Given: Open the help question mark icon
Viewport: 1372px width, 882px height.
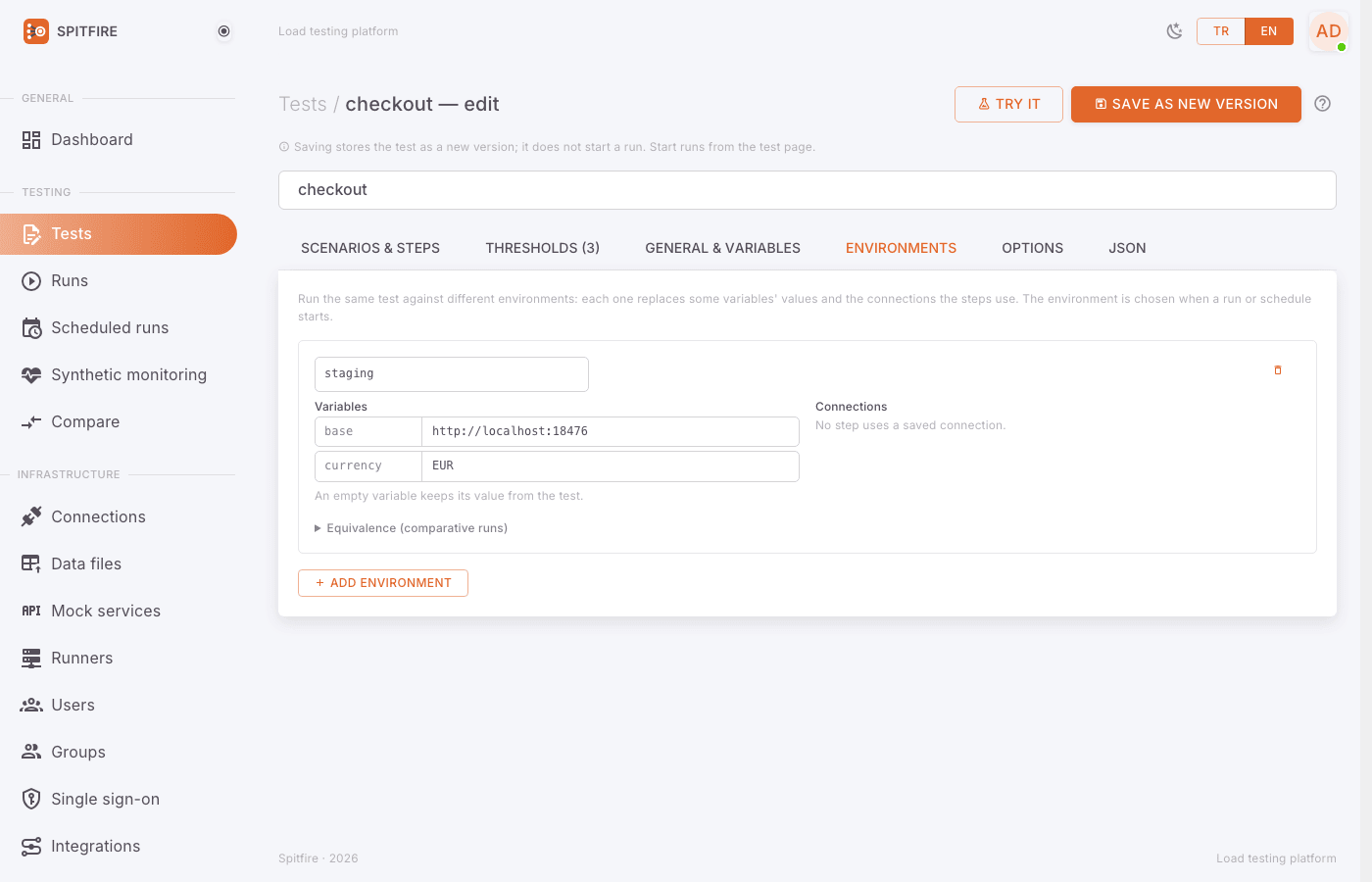Looking at the screenshot, I should (x=1323, y=104).
